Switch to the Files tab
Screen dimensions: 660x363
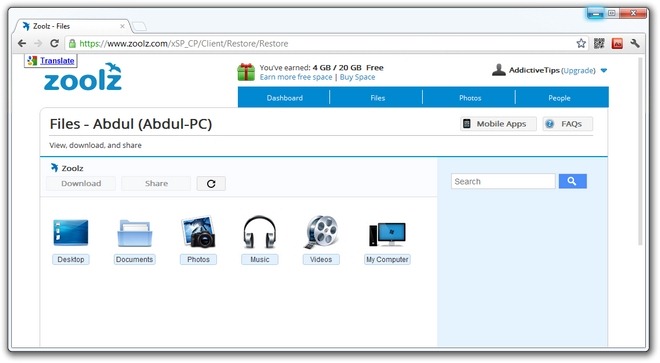tap(377, 98)
